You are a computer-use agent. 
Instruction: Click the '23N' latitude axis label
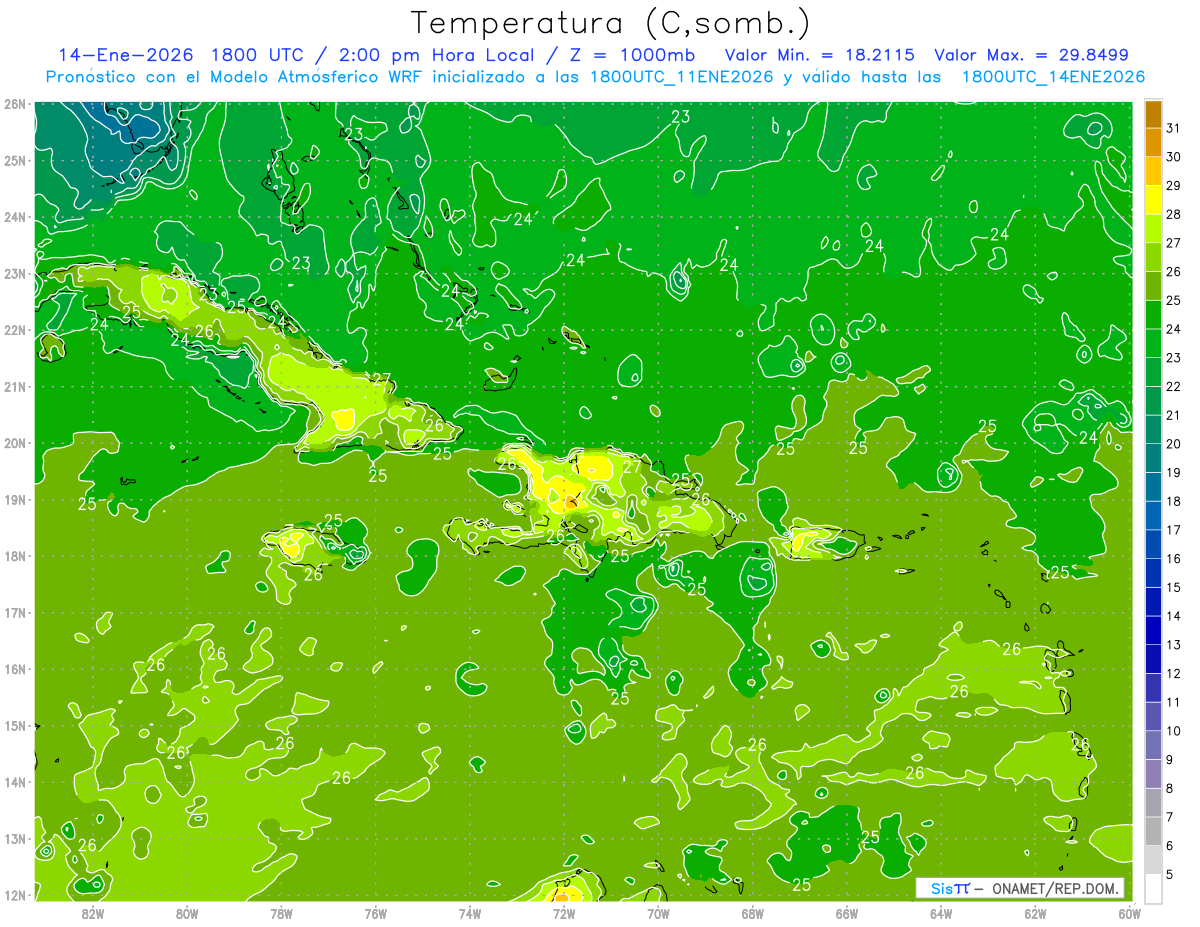click(x=14, y=273)
